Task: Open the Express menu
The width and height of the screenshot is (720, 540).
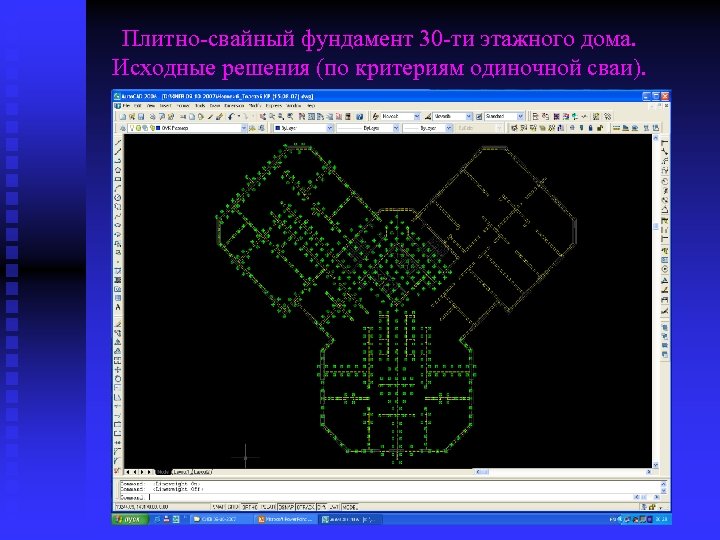Action: [x=274, y=106]
